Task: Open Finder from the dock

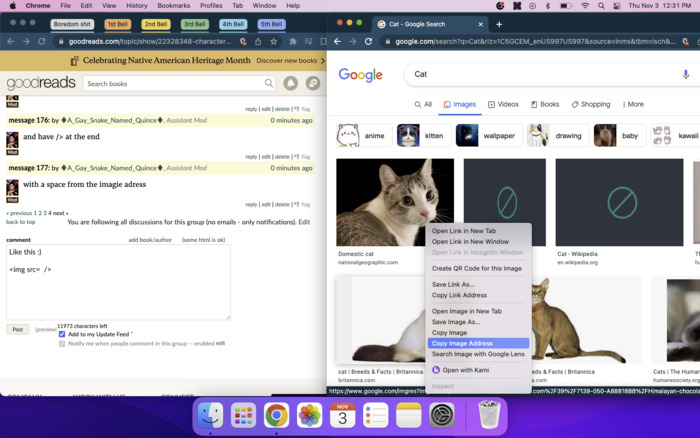Action: [210, 414]
